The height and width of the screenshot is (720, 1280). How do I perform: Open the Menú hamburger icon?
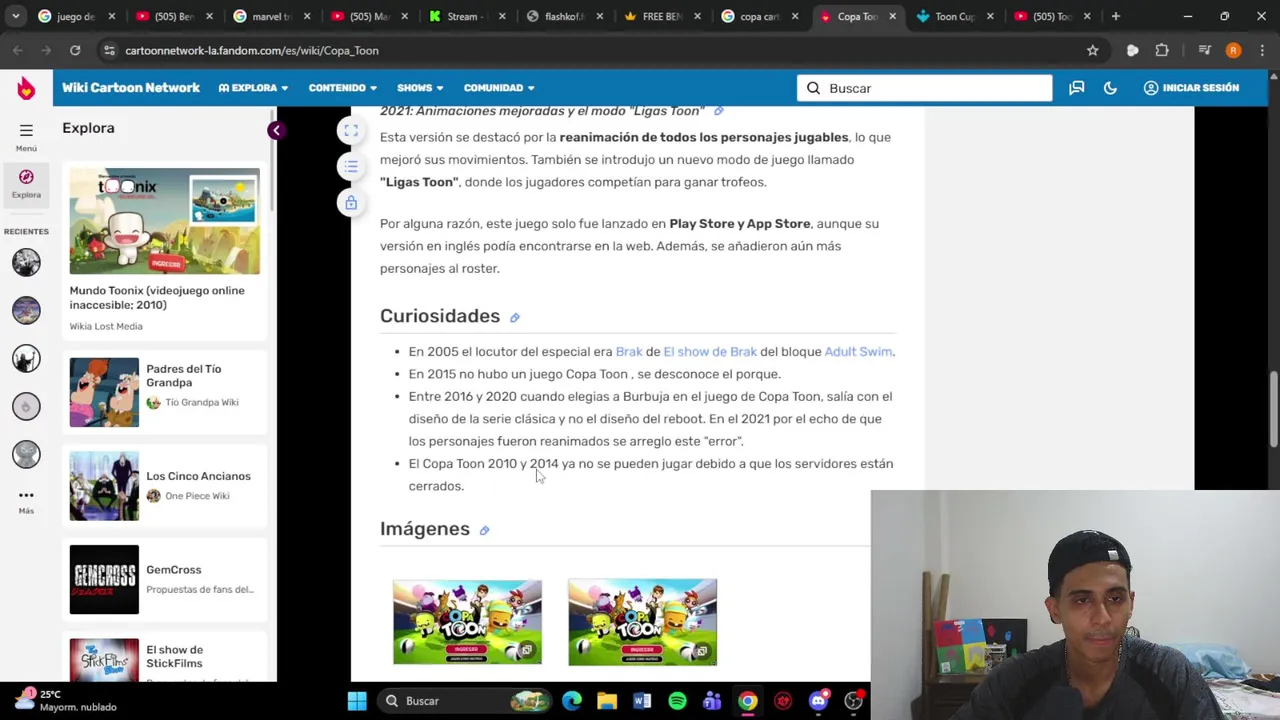(x=26, y=130)
